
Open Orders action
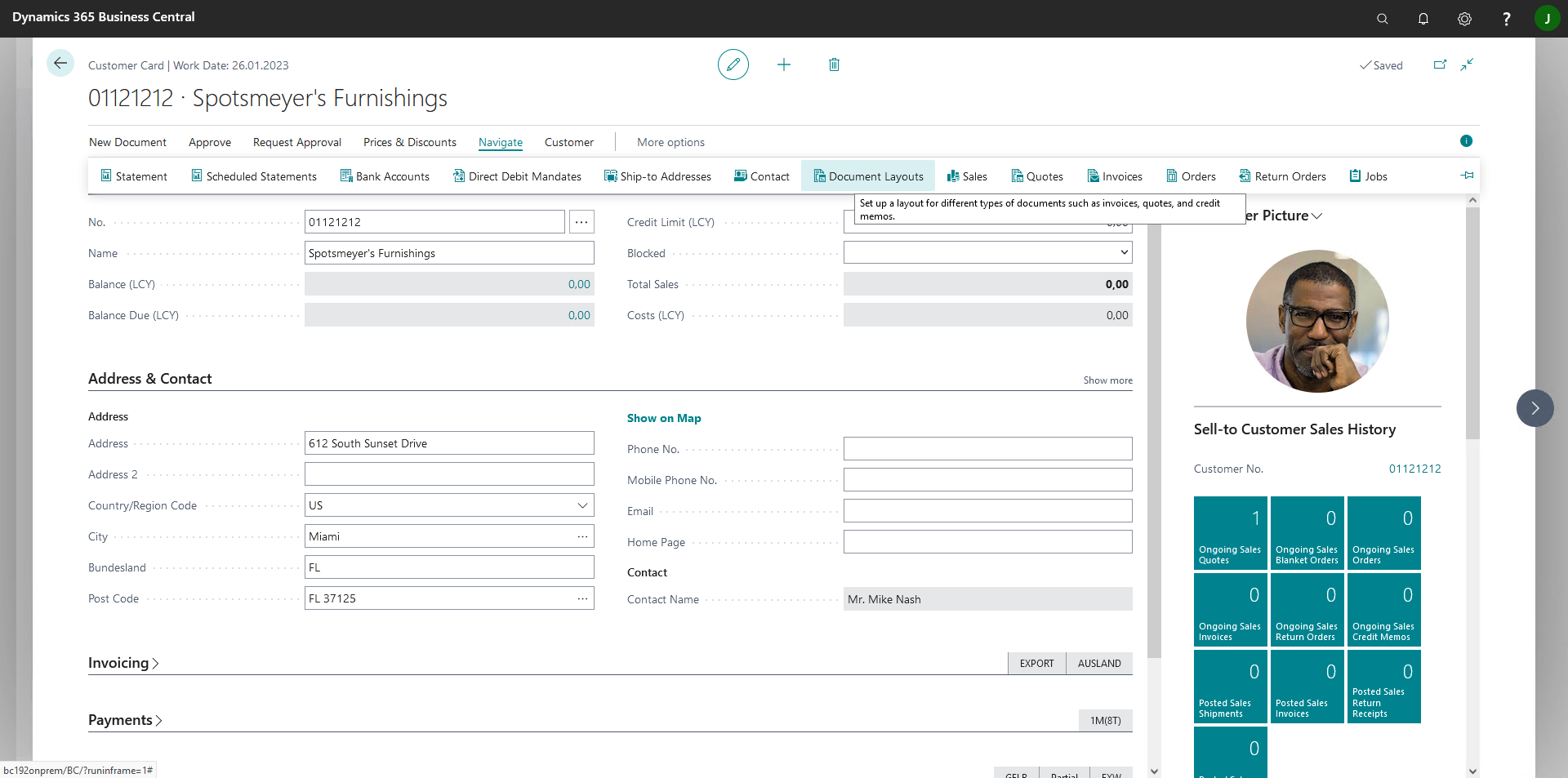click(1191, 176)
